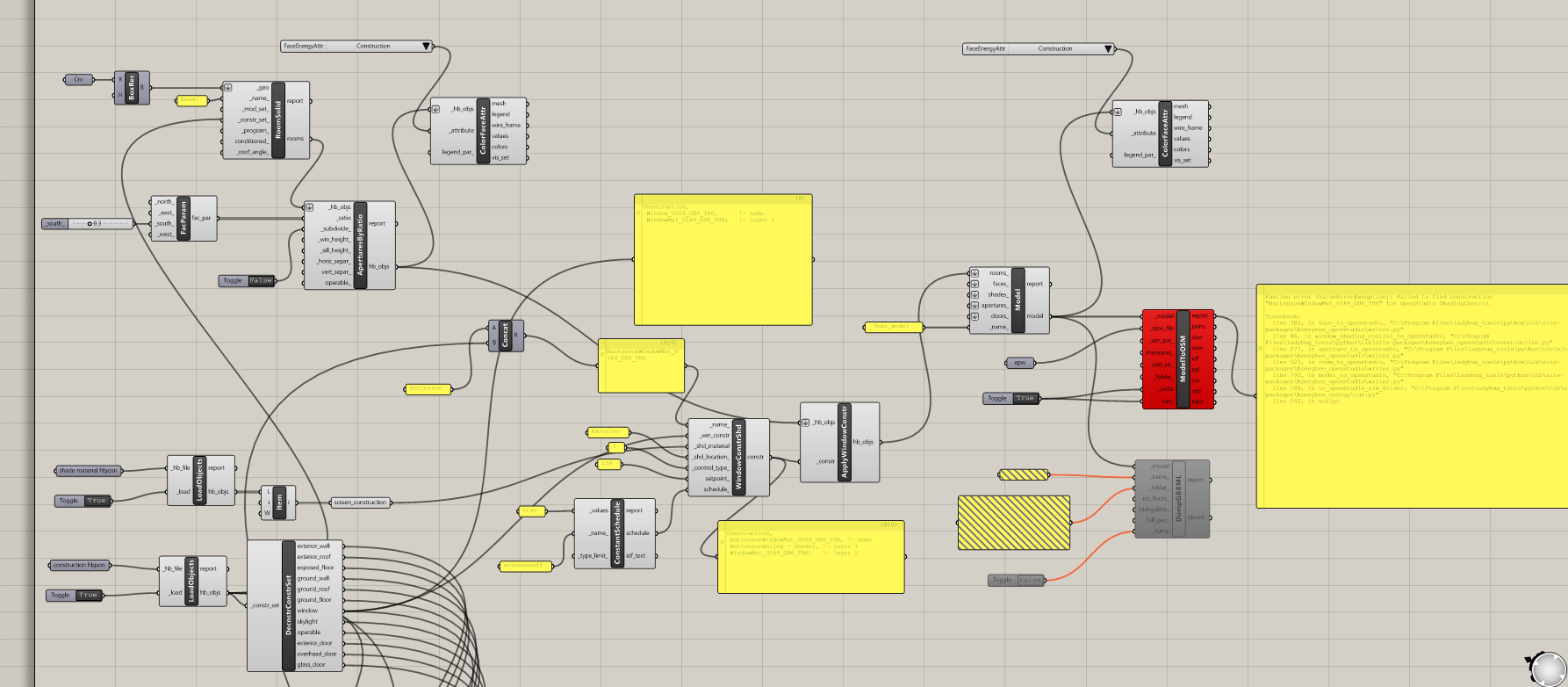Select the ColorFaceAttr component near RoomSolid

click(478, 131)
